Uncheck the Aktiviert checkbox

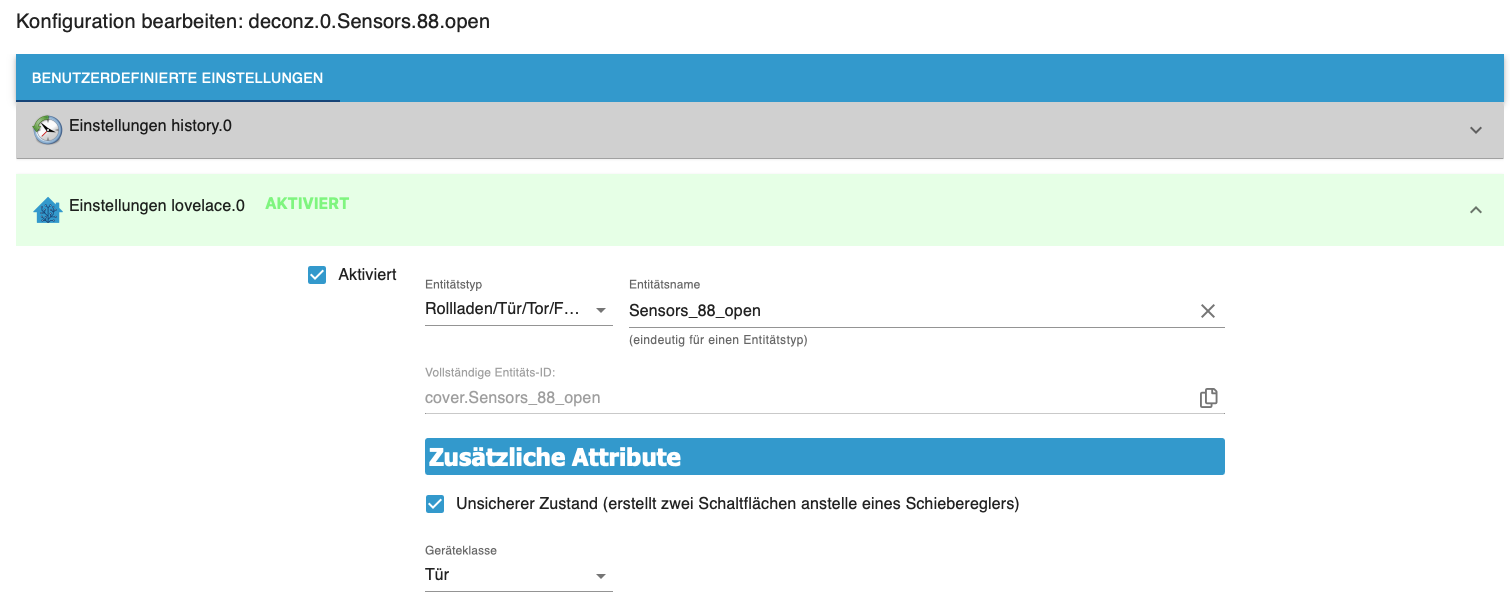click(x=317, y=275)
